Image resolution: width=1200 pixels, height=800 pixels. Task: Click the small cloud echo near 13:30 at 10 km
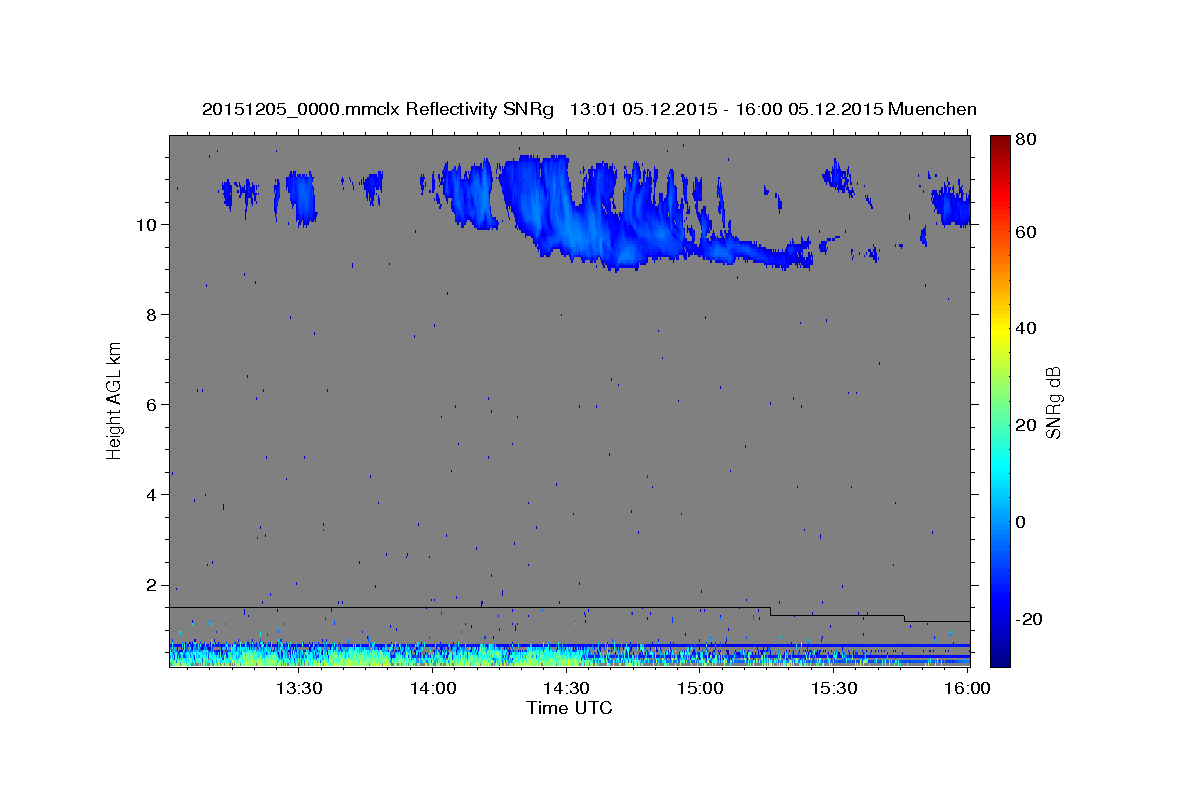pos(300,197)
